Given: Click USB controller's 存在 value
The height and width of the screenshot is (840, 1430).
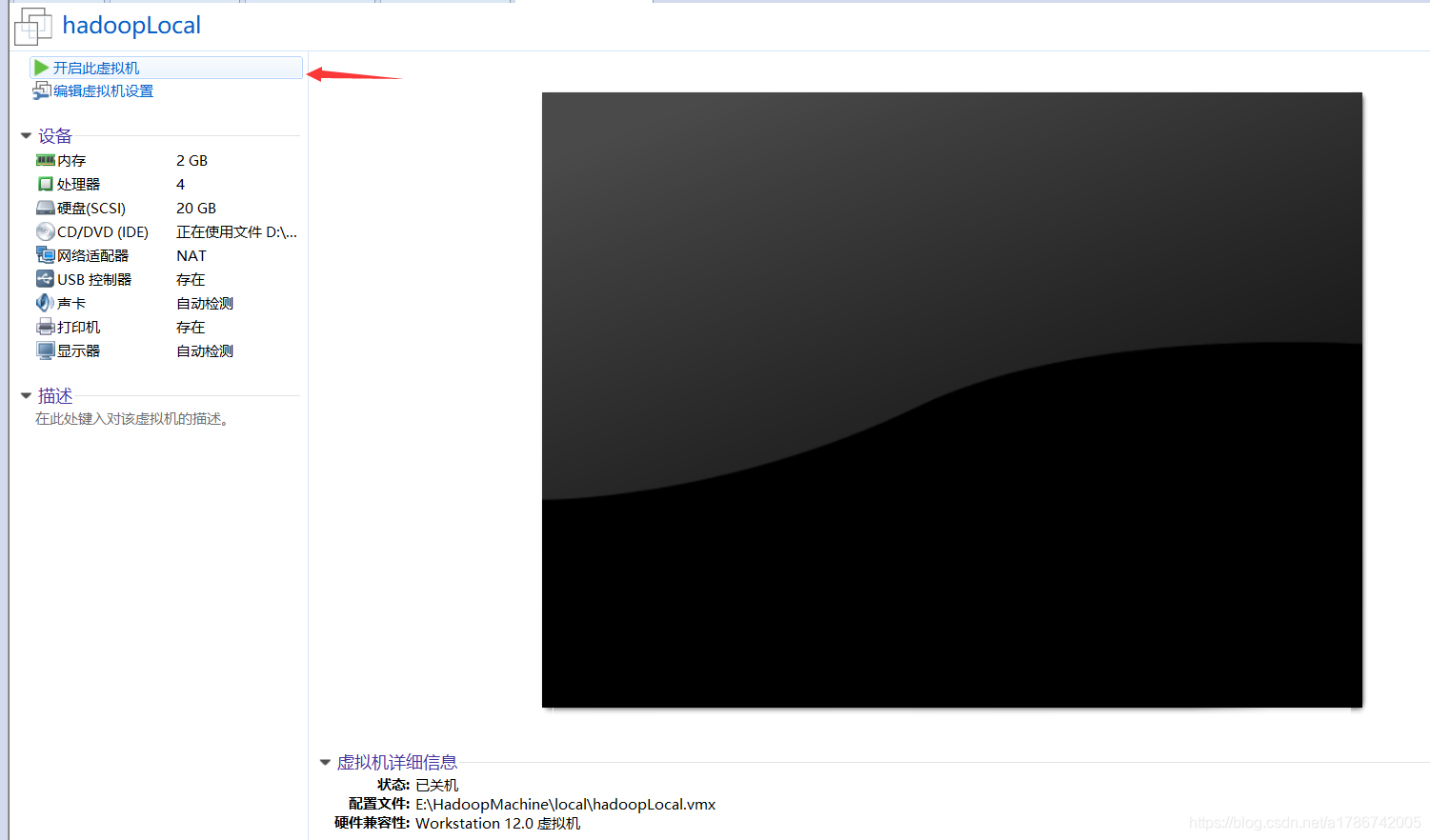Looking at the screenshot, I should point(191,280).
